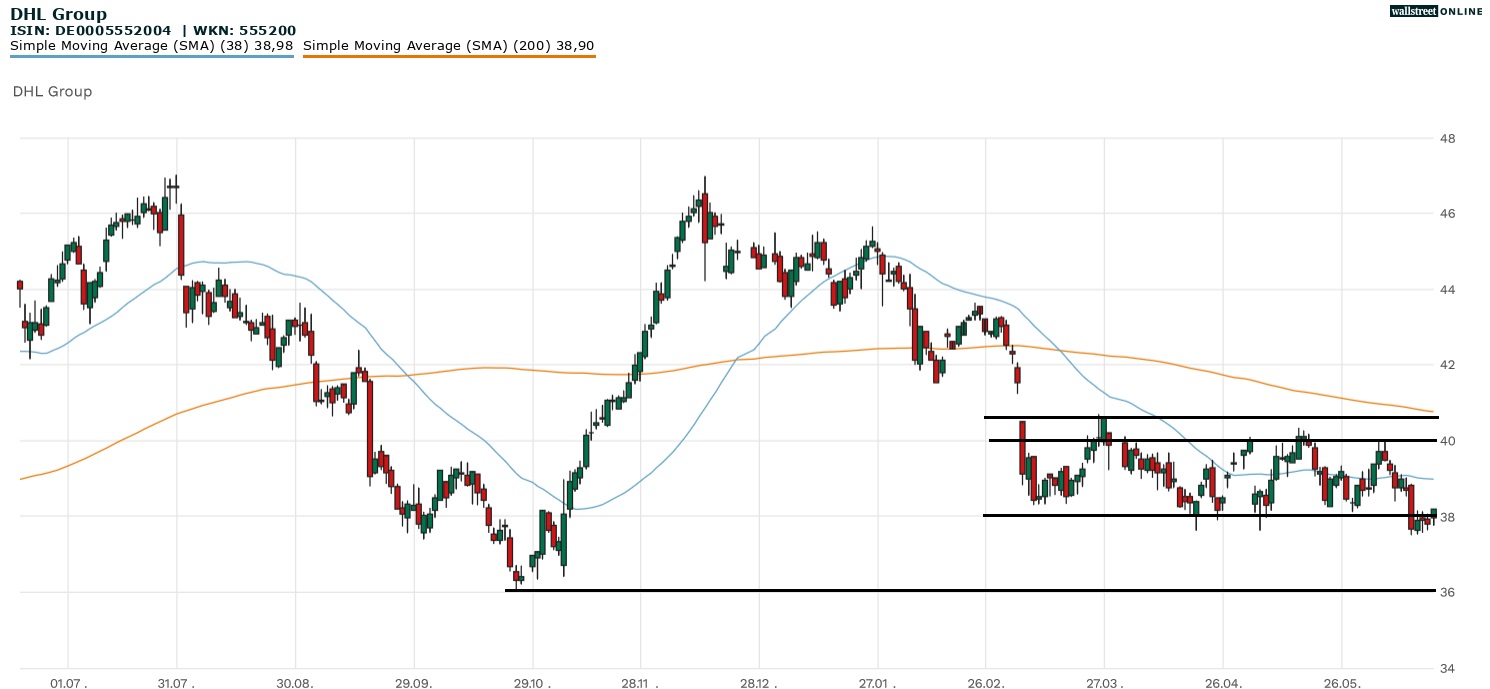Select the 01.07. date on the x-axis
This screenshot has height=689, width=1490.
pos(67,682)
